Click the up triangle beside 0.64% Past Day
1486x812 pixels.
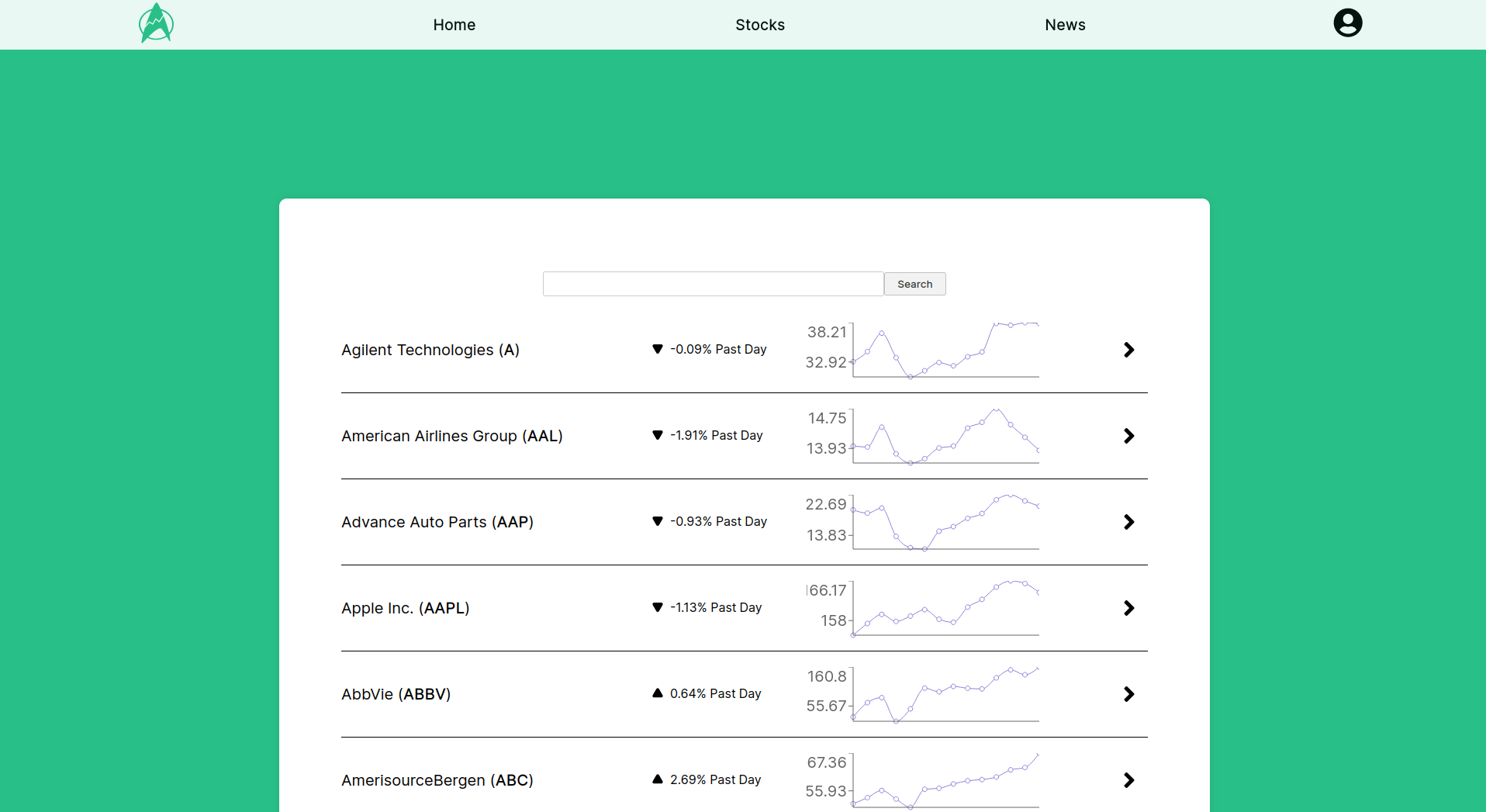point(658,693)
